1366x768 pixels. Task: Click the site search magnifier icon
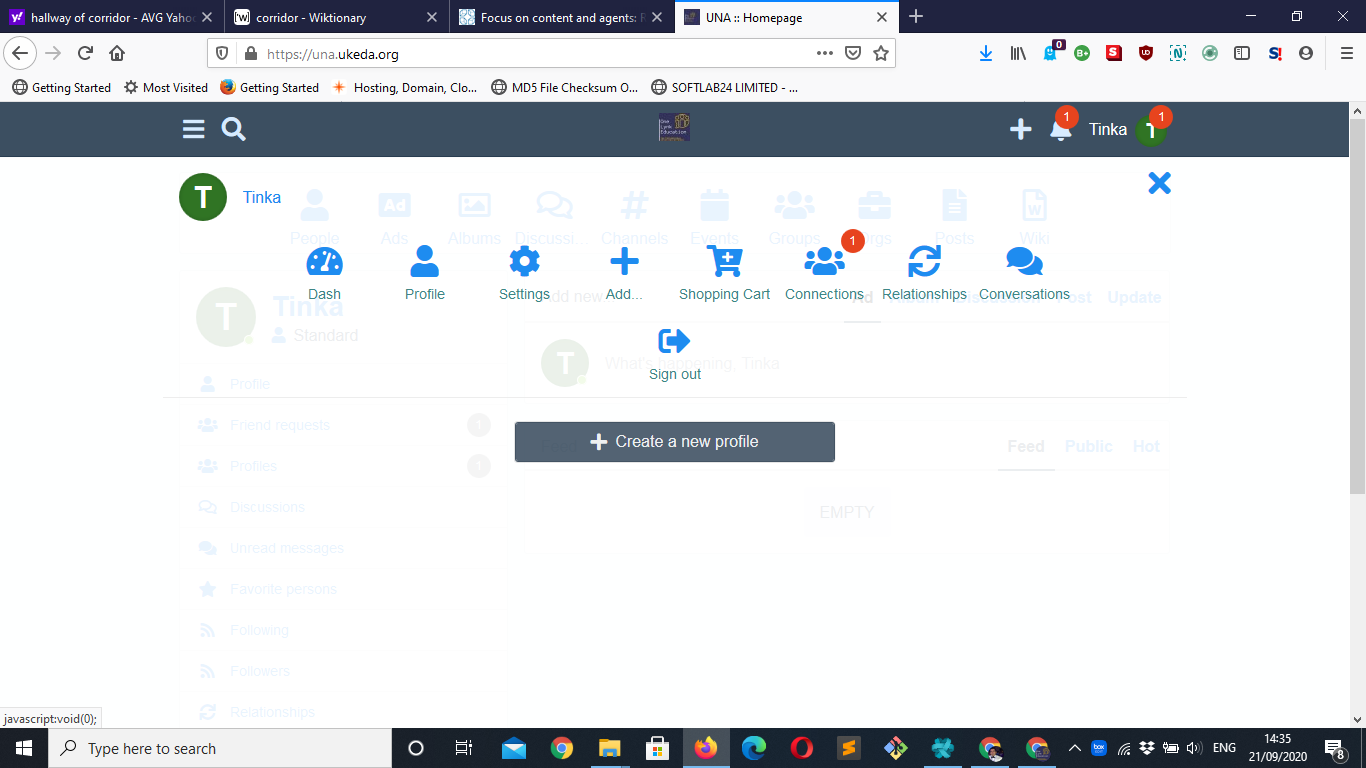click(x=234, y=129)
